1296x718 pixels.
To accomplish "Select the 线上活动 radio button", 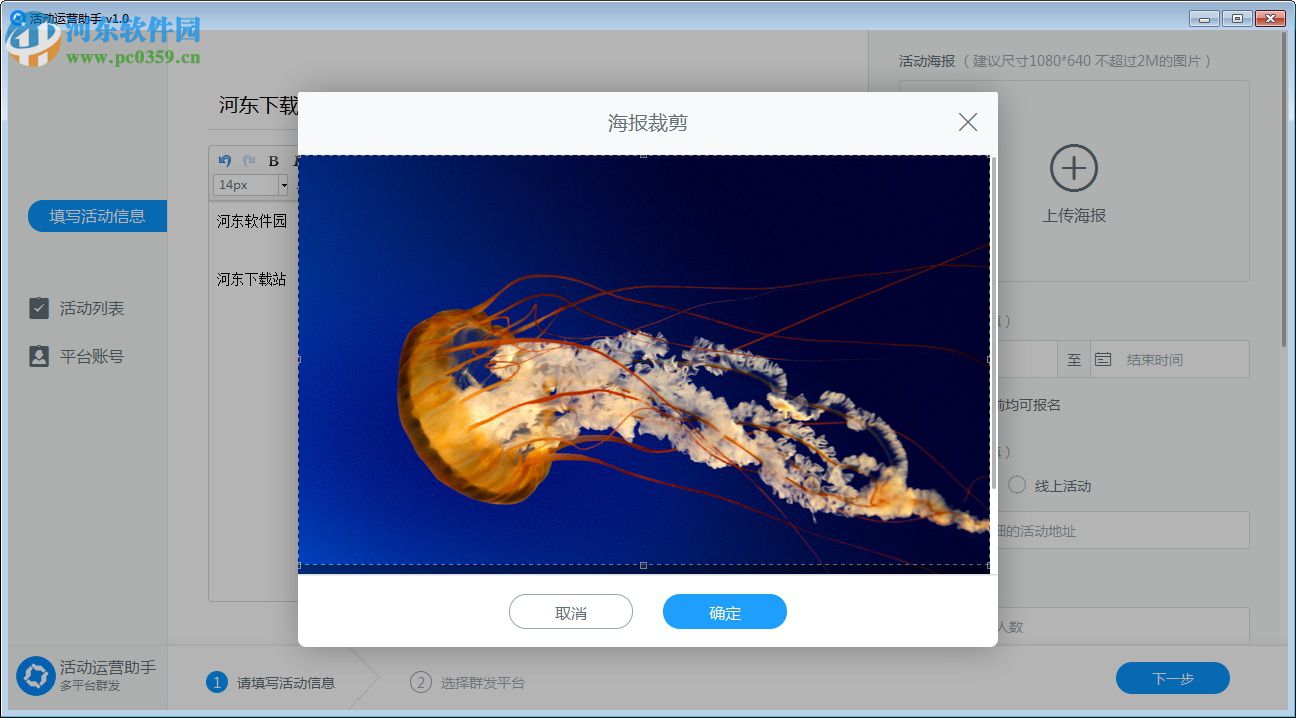I will pyautogui.click(x=1018, y=486).
